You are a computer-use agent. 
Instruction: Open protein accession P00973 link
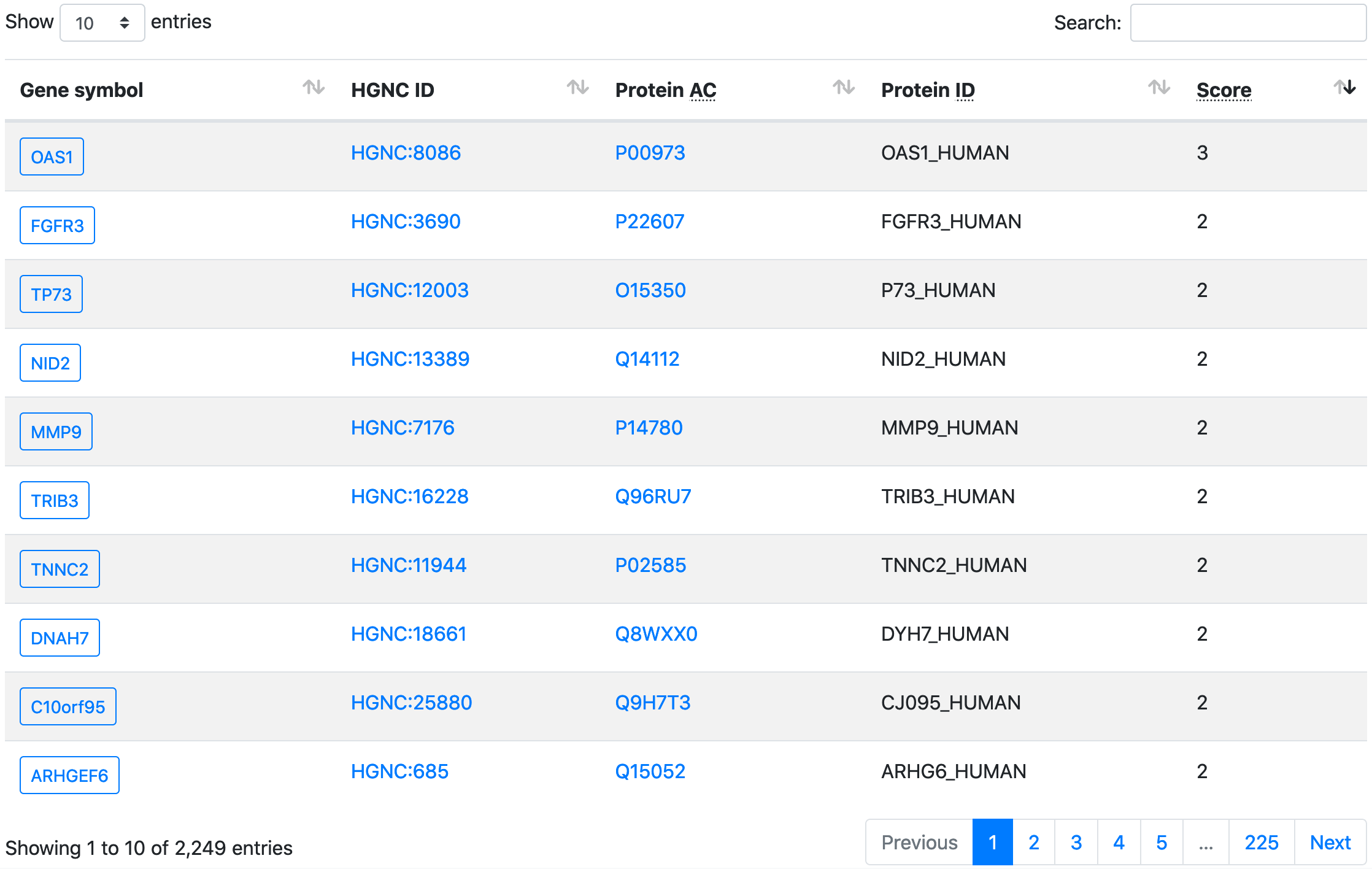(650, 153)
